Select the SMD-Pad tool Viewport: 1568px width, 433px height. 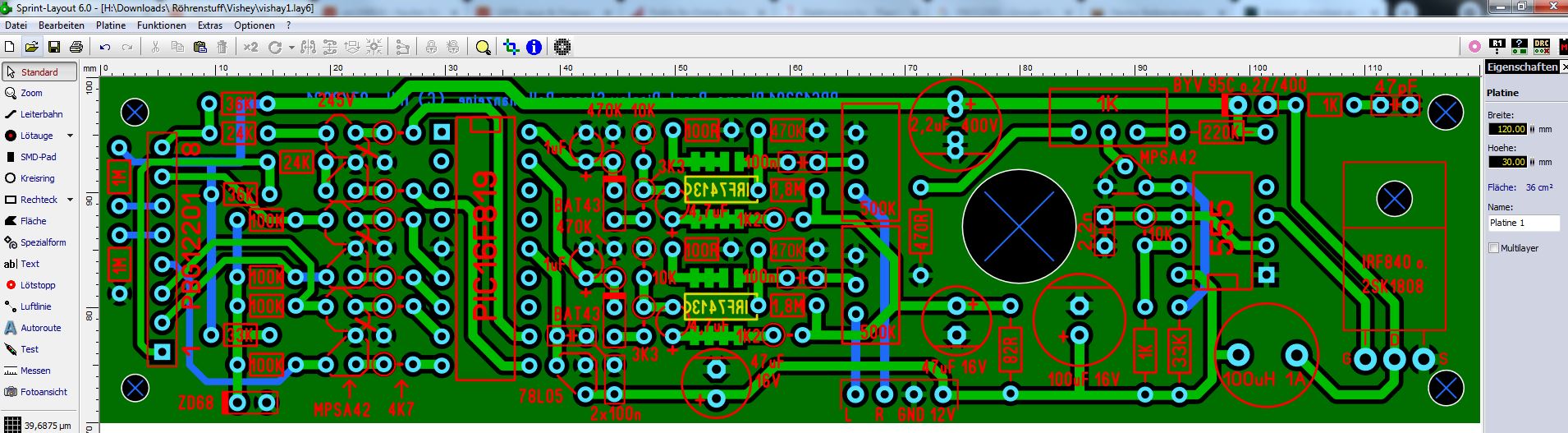[38, 157]
